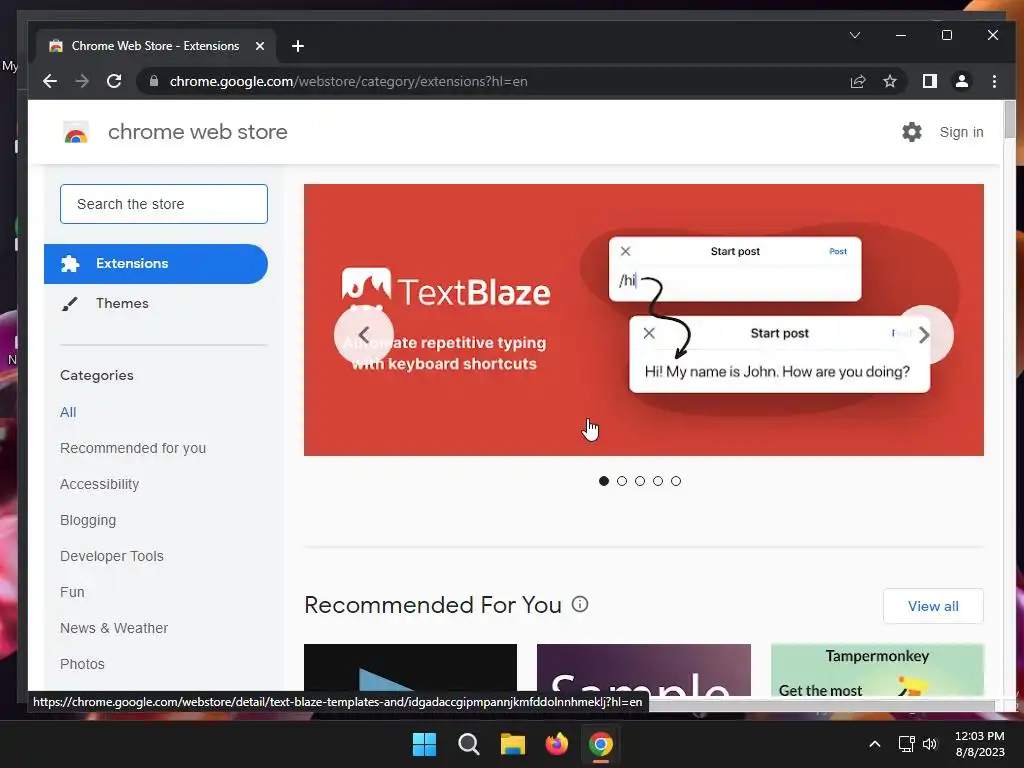Open File Explorer from taskbar
The width and height of the screenshot is (1024, 768).
513,744
